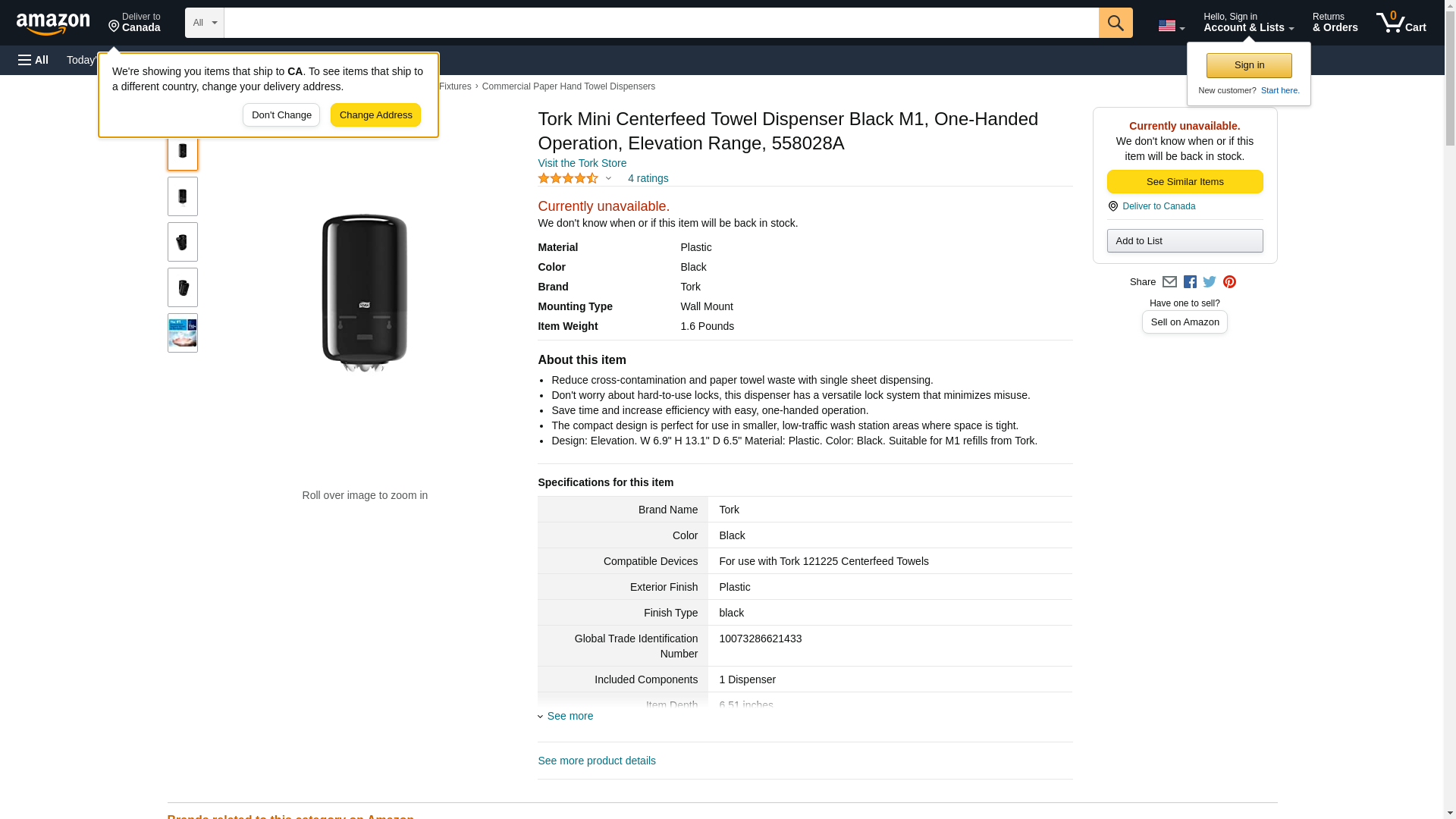Share on Facebook icon

pos(1190,282)
